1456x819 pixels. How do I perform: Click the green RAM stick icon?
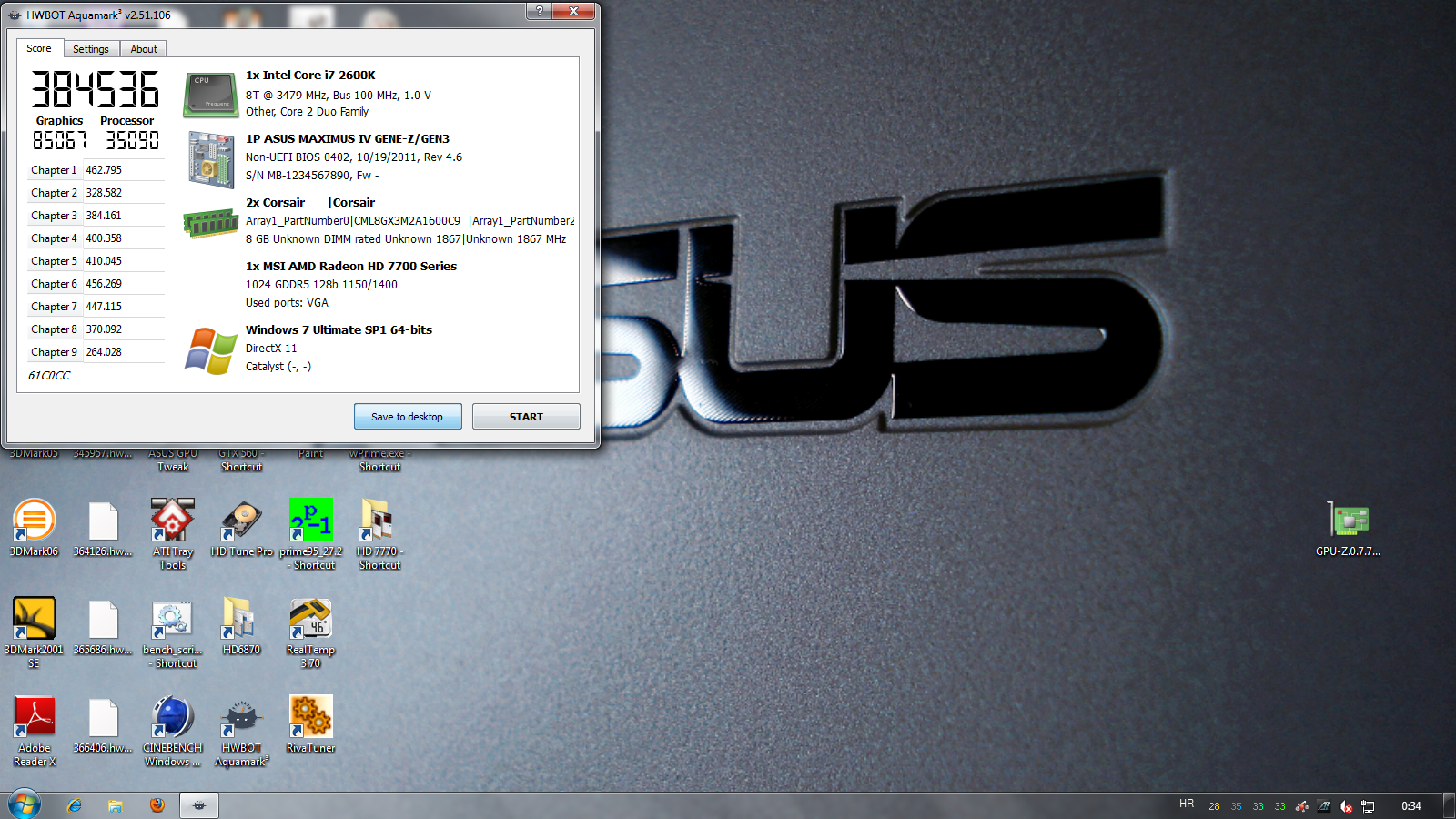pyautogui.click(x=211, y=223)
